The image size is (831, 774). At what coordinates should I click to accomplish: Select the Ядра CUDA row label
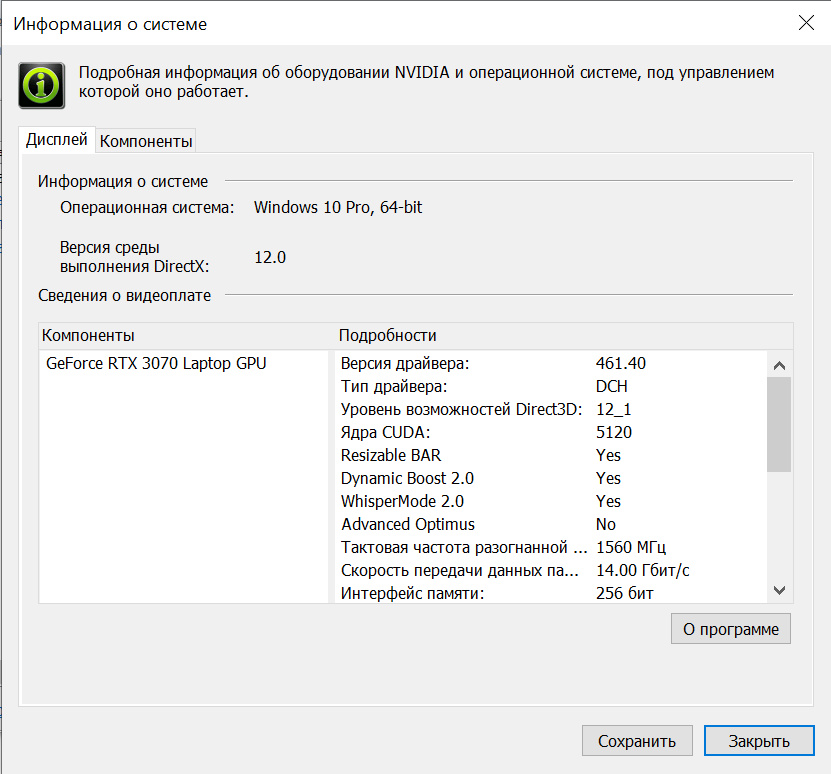pyautogui.click(x=385, y=433)
